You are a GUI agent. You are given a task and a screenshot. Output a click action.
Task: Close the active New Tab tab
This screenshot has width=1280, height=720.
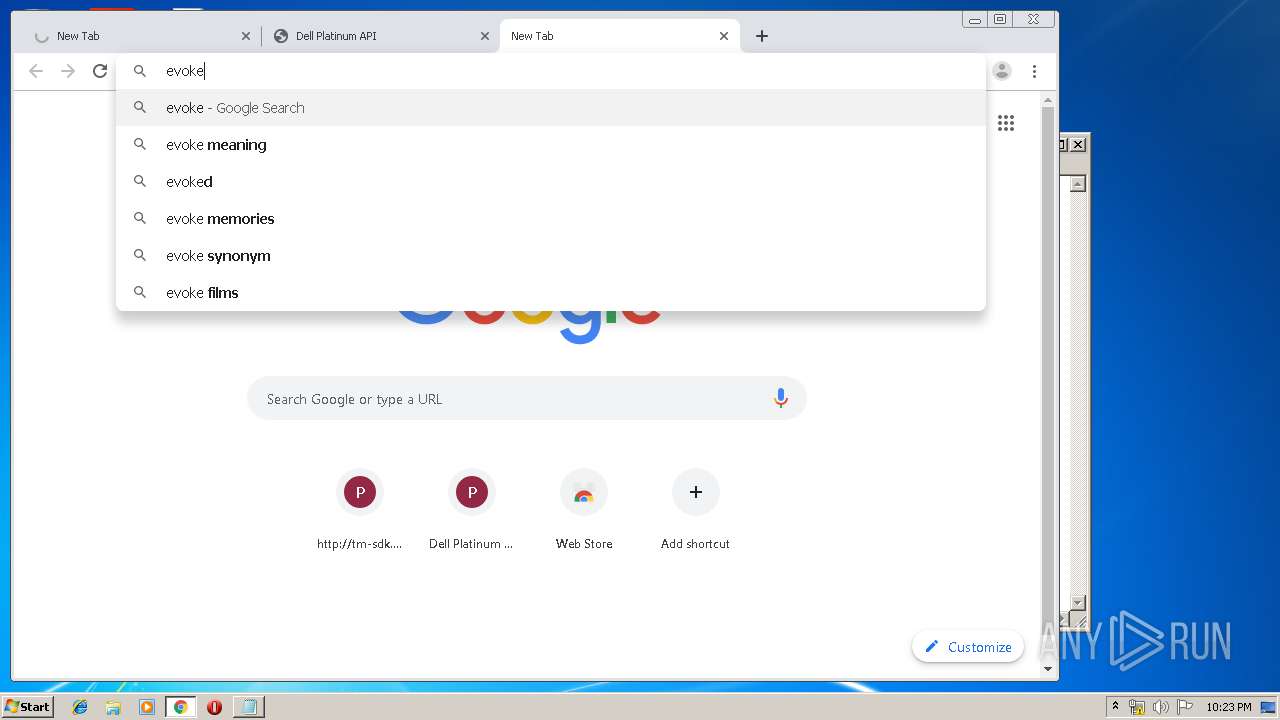724,36
